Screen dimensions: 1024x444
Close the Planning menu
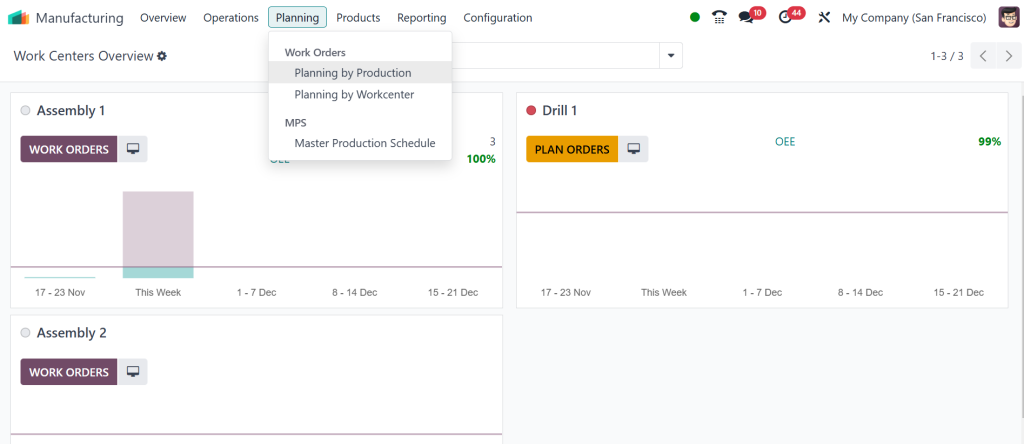[x=297, y=18]
